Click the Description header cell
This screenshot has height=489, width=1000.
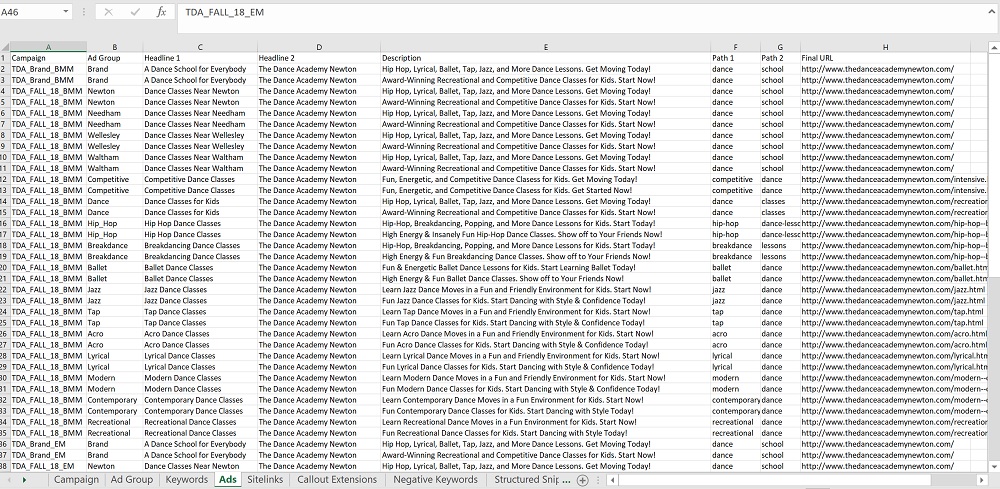[546, 58]
